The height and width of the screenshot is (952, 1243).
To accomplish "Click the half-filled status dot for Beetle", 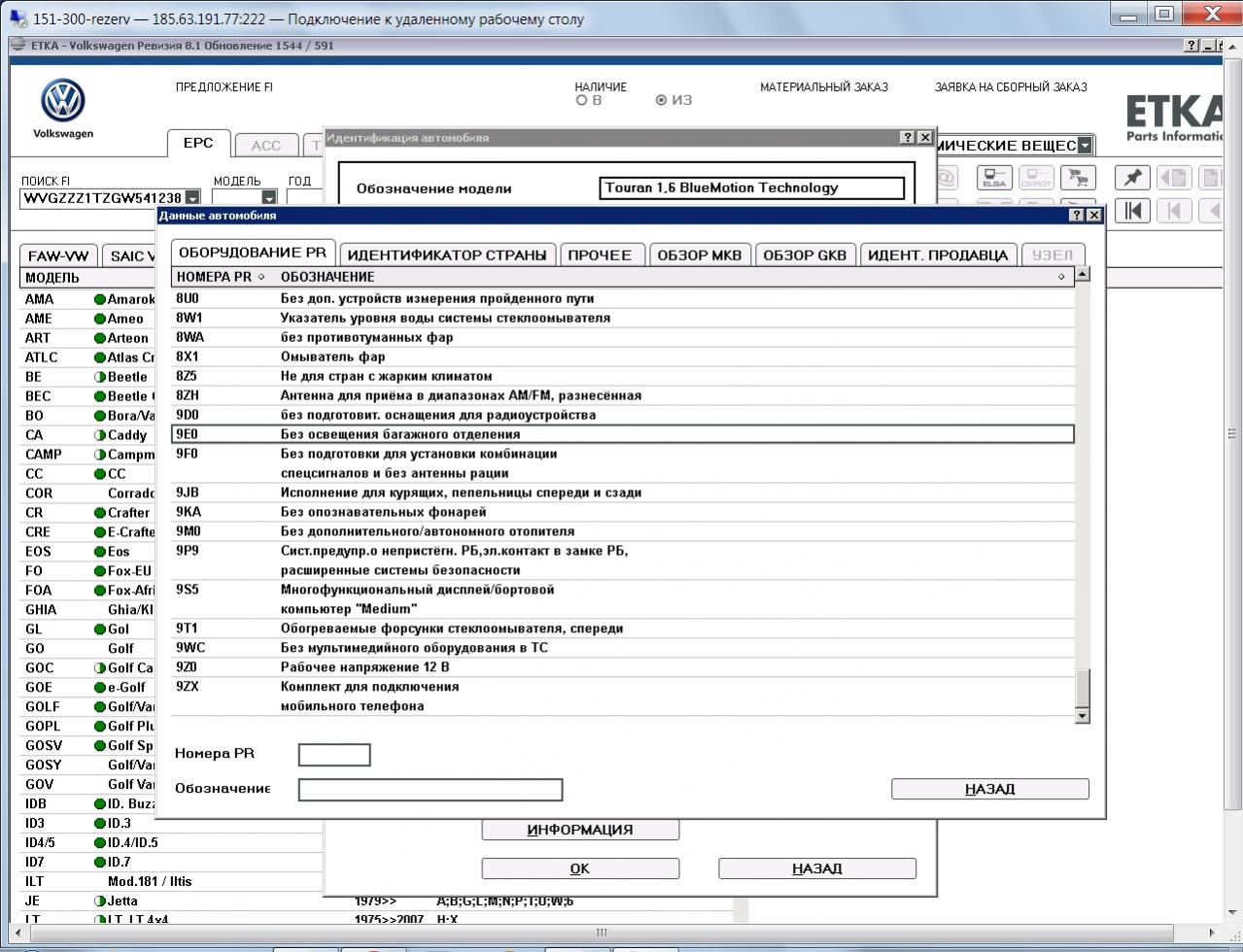I will pyautogui.click(x=100, y=377).
